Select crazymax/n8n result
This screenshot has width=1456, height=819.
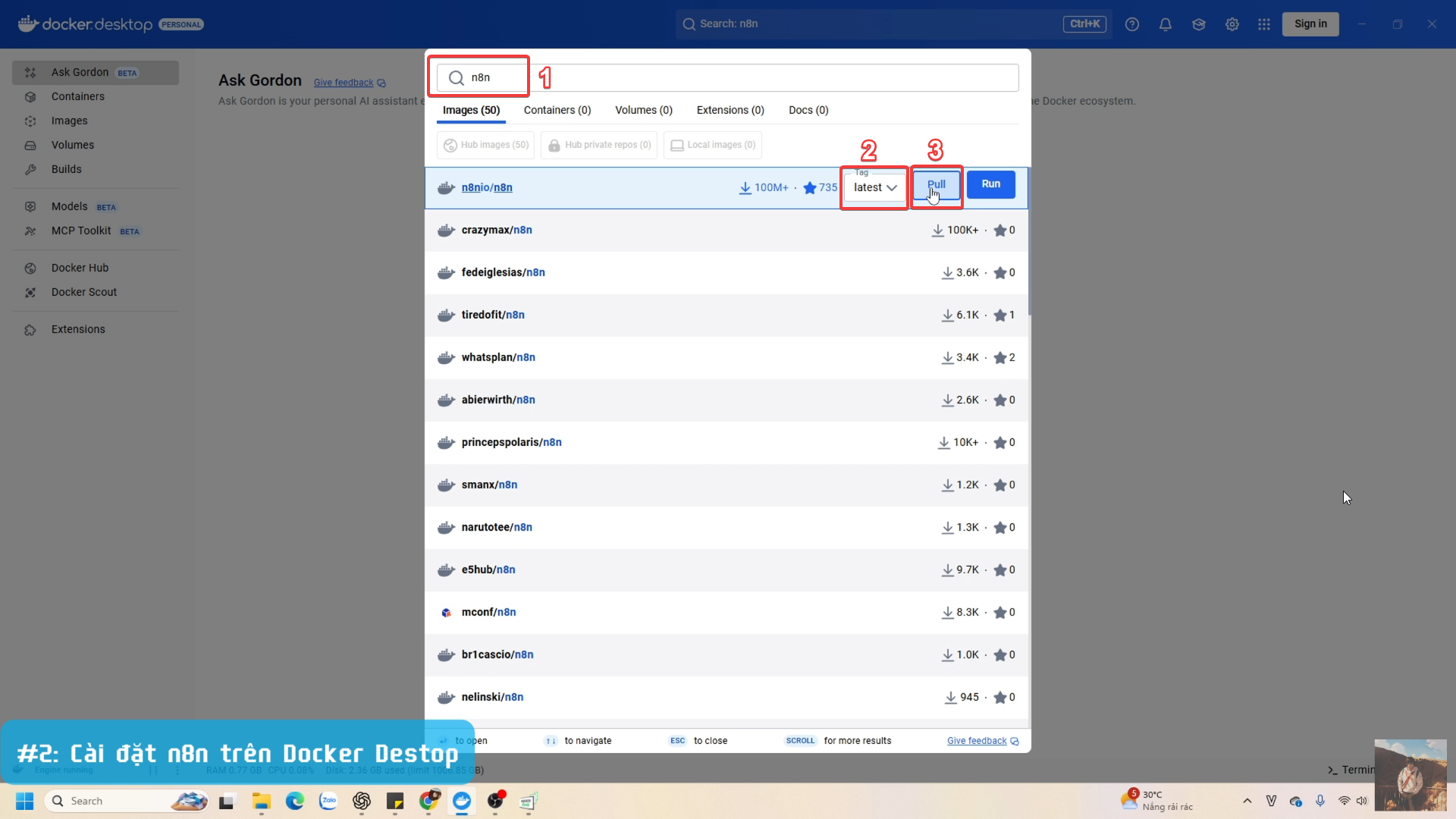click(726, 230)
